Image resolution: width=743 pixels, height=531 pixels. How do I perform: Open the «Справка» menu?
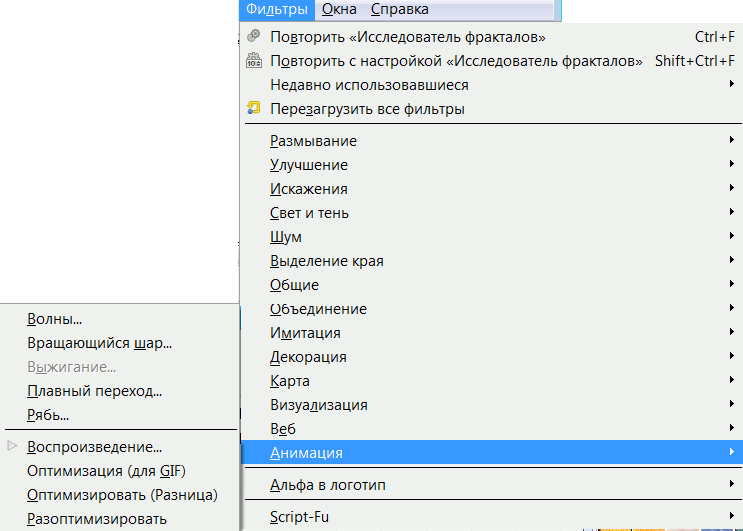(399, 10)
